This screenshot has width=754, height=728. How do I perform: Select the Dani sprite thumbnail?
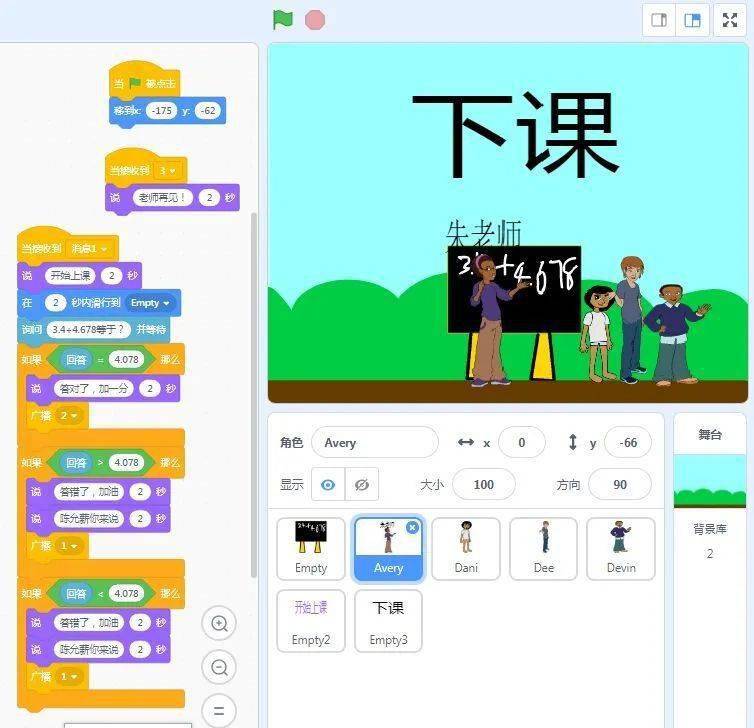pos(466,548)
